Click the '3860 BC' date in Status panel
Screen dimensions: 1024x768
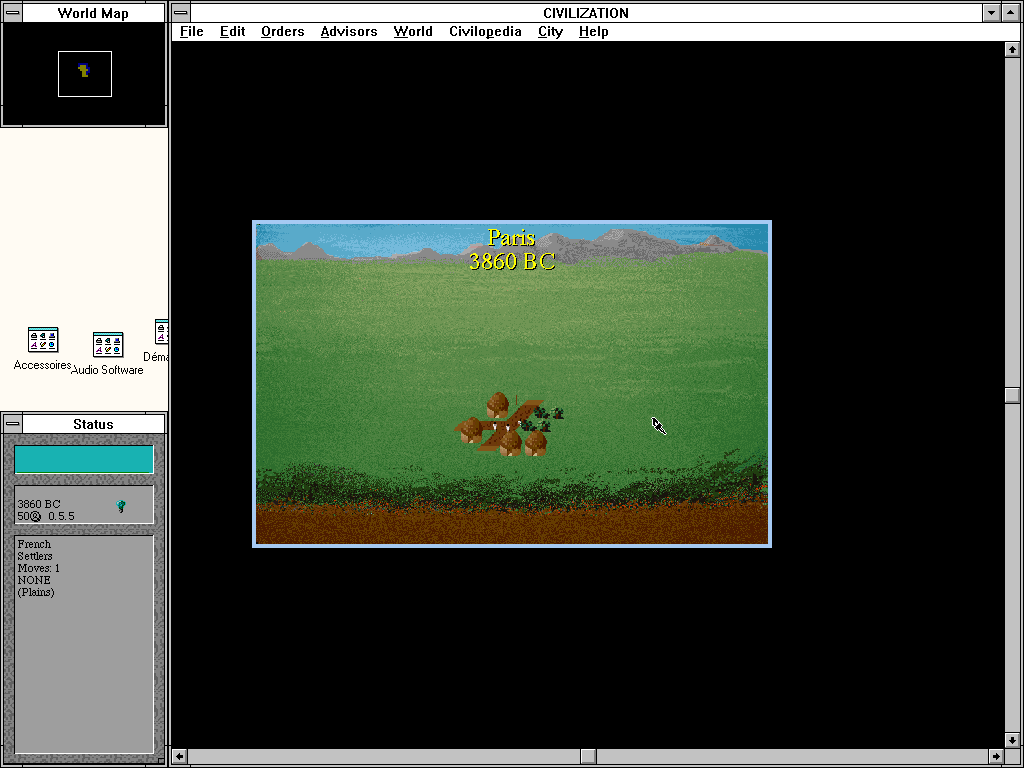tap(39, 504)
